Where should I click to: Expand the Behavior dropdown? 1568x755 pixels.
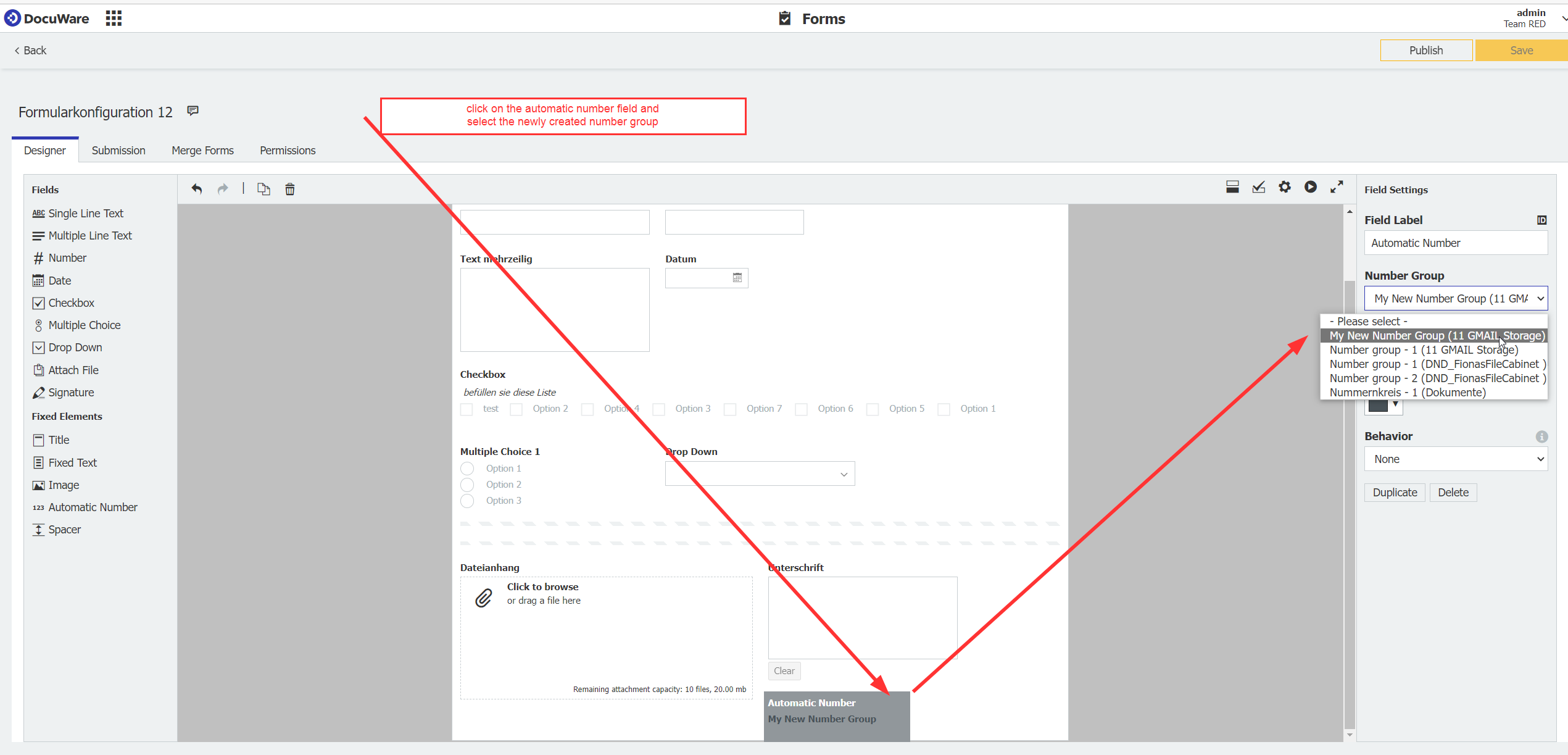pyautogui.click(x=1456, y=459)
